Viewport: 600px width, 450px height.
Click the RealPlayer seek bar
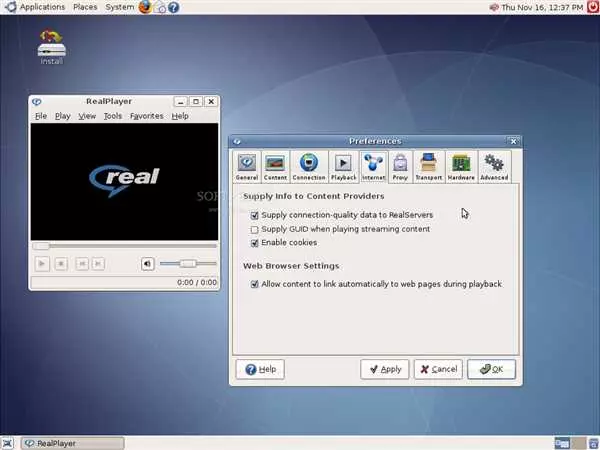(124, 246)
